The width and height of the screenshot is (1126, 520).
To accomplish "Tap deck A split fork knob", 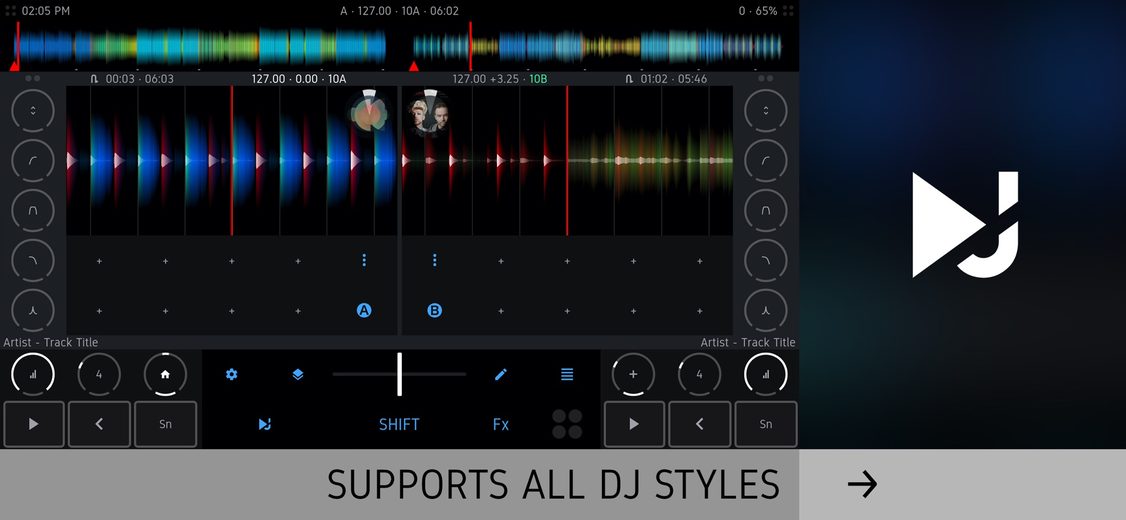I will pos(33,310).
